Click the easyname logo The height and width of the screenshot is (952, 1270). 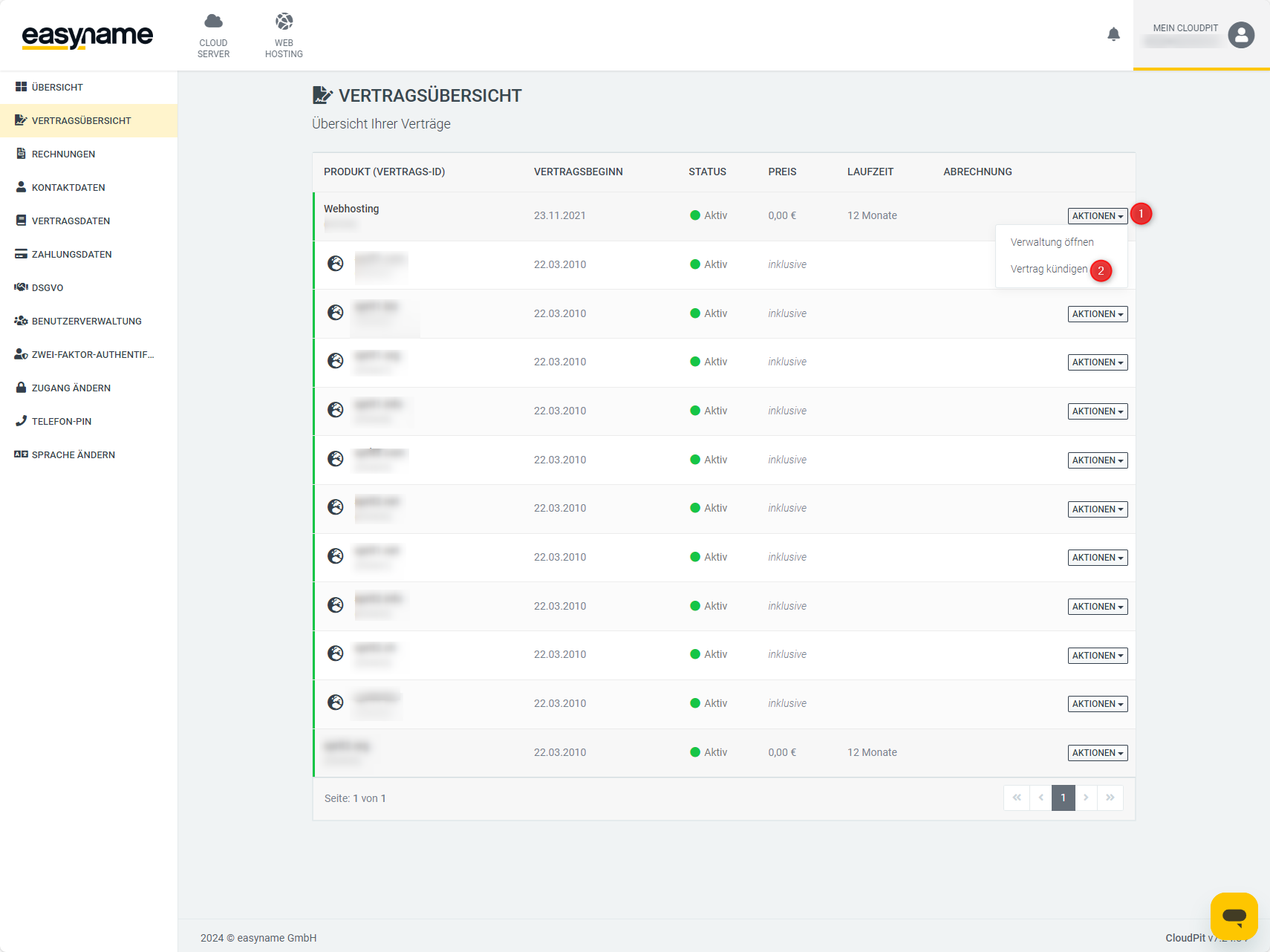click(x=88, y=36)
